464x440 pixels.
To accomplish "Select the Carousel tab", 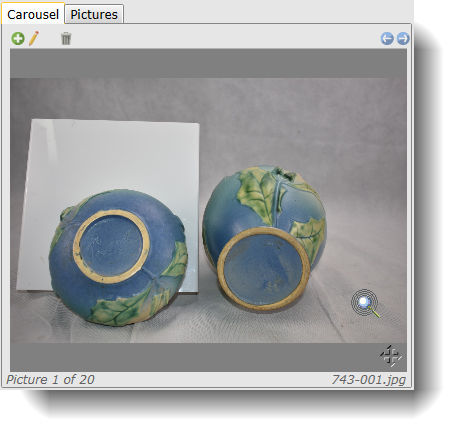I will click(33, 14).
